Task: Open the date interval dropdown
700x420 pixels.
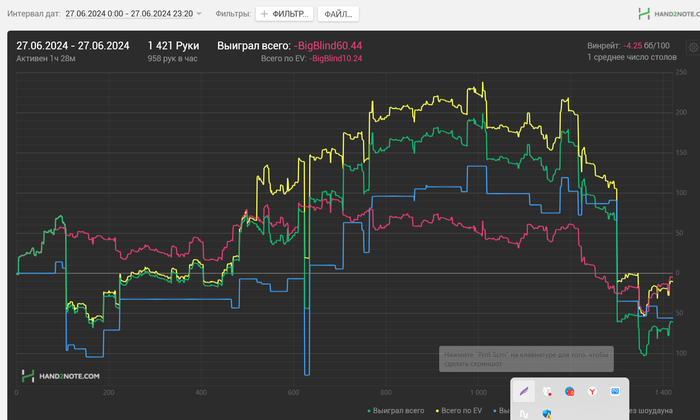Action: (199, 14)
